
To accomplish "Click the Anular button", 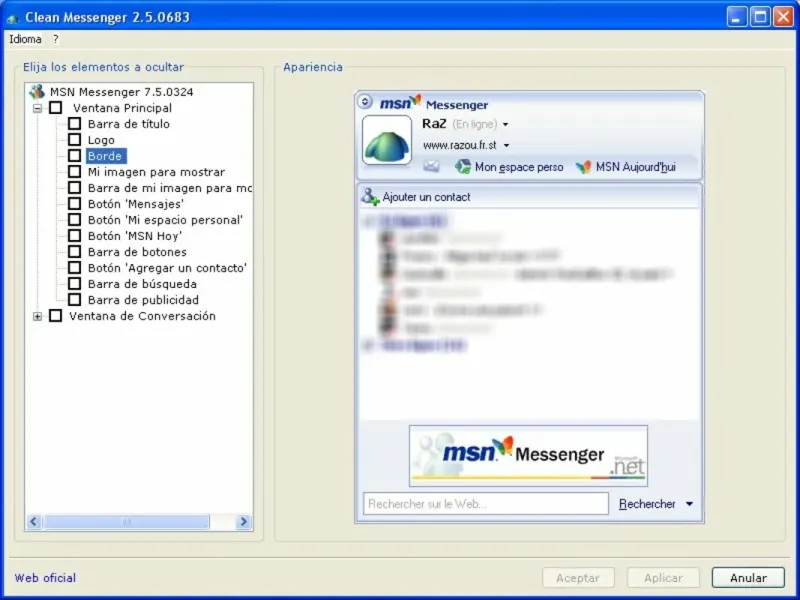I will [748, 578].
